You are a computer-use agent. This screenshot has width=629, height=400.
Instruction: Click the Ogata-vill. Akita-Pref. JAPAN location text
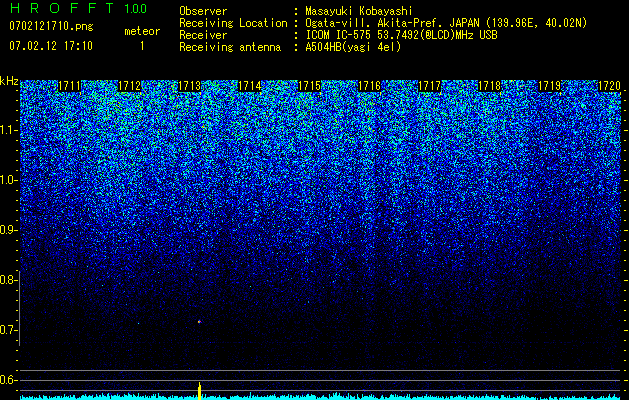446,23
